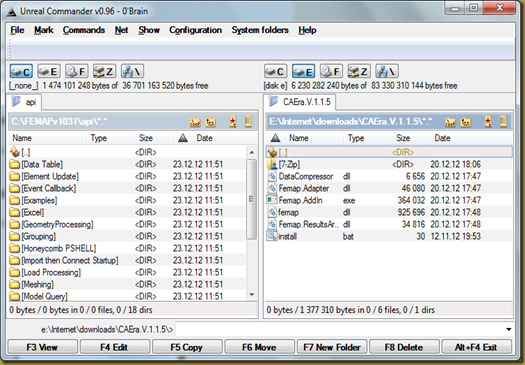Click left panel scrollbar up arrow
Image resolution: width=525 pixels, height=365 pixels.
(252, 152)
